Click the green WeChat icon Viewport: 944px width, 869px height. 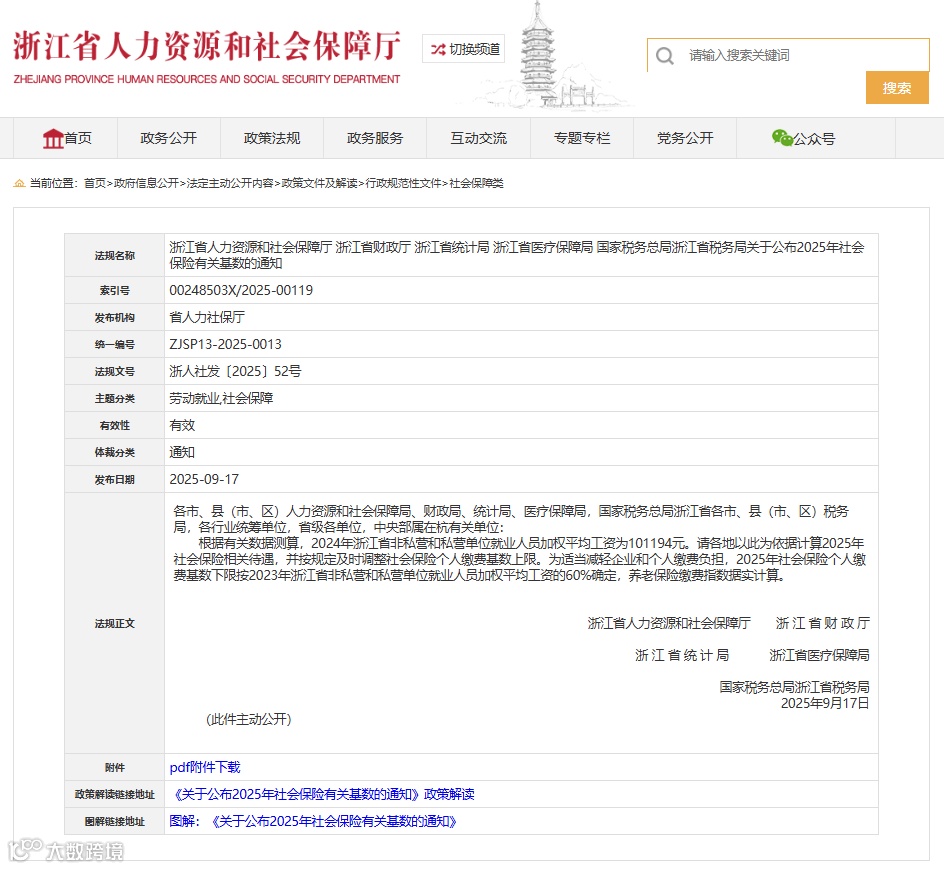(782, 138)
